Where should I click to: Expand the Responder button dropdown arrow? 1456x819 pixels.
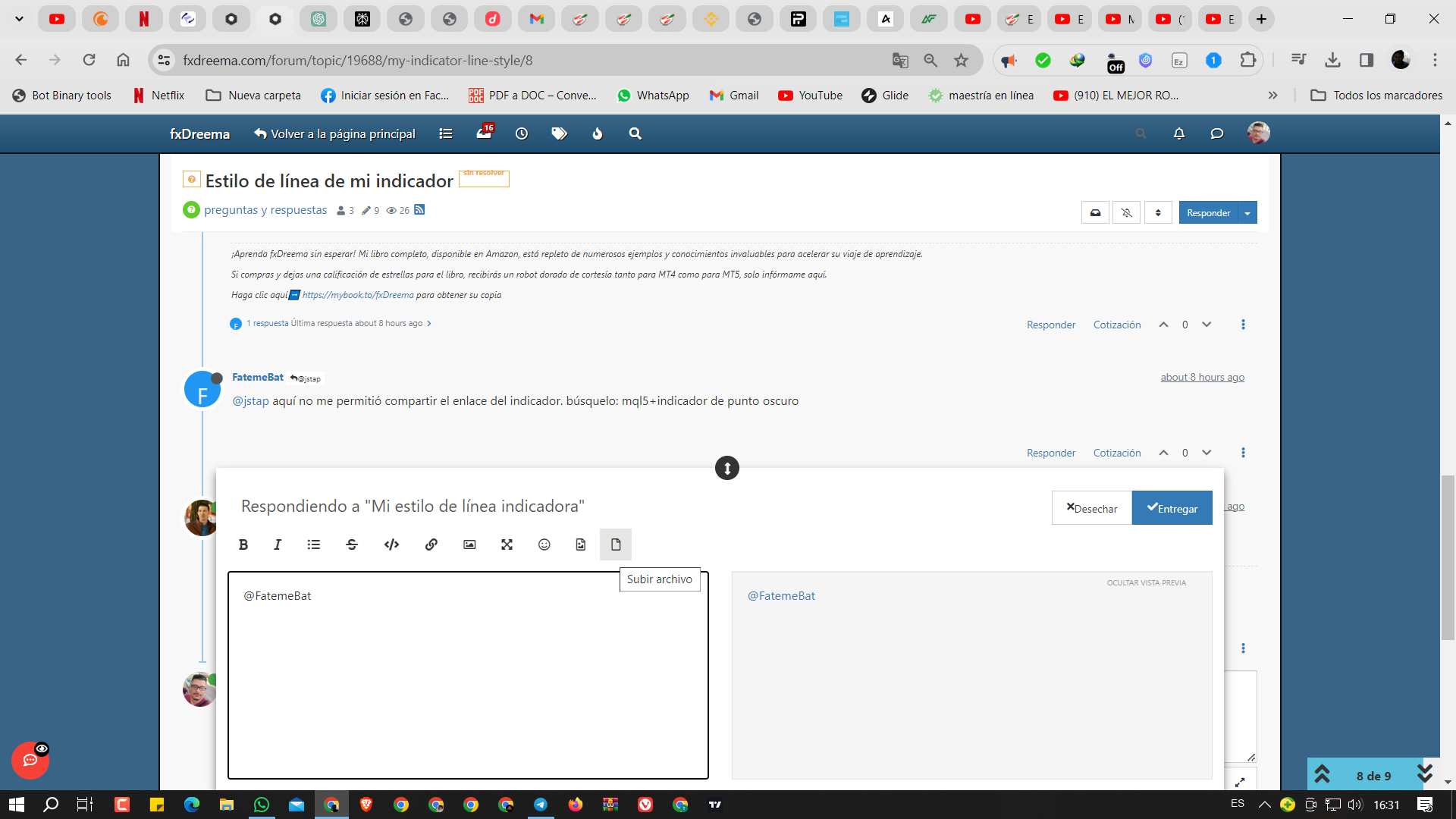coord(1247,212)
